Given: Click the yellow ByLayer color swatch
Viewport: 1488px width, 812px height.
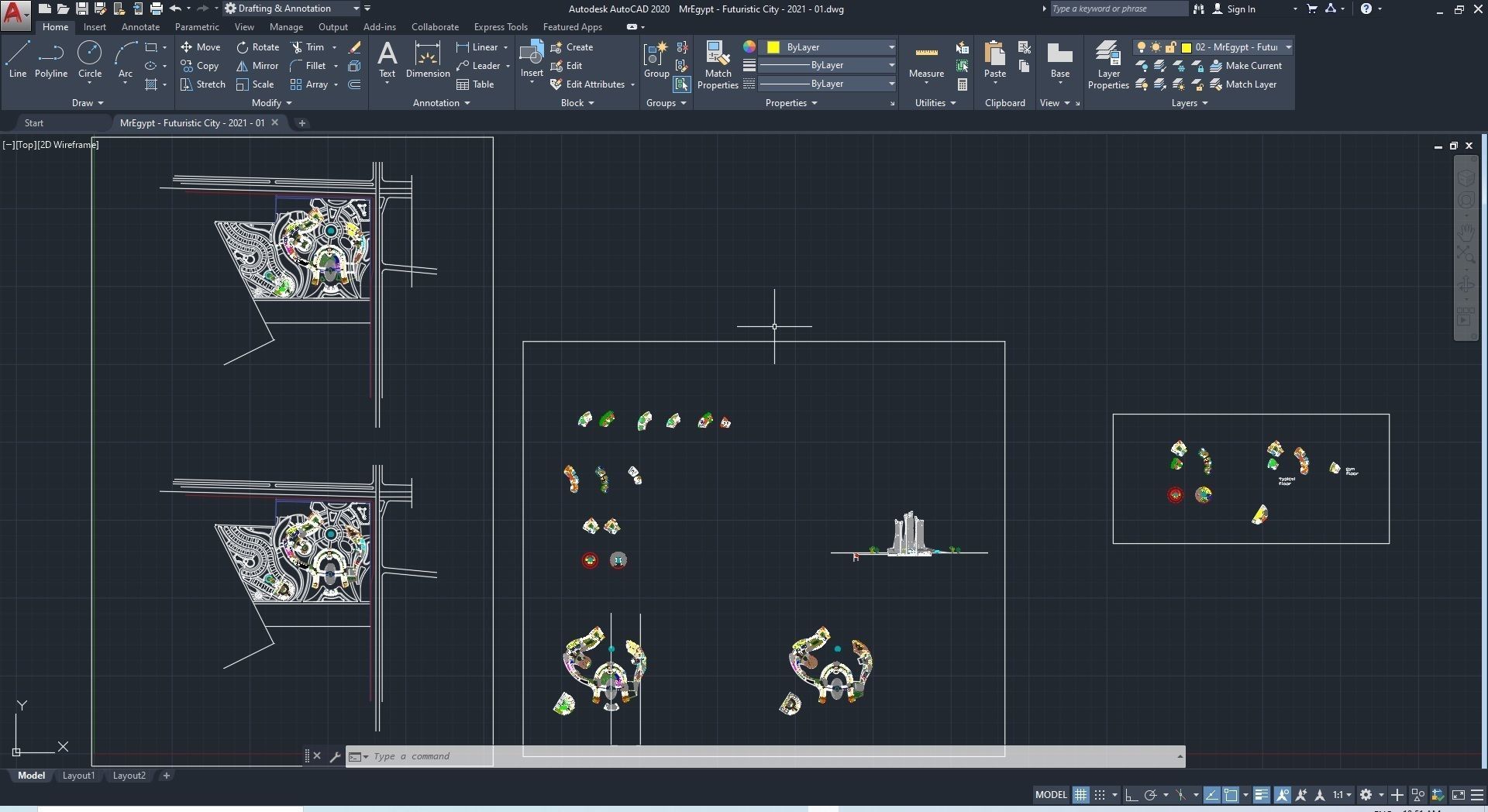Looking at the screenshot, I should tap(773, 47).
